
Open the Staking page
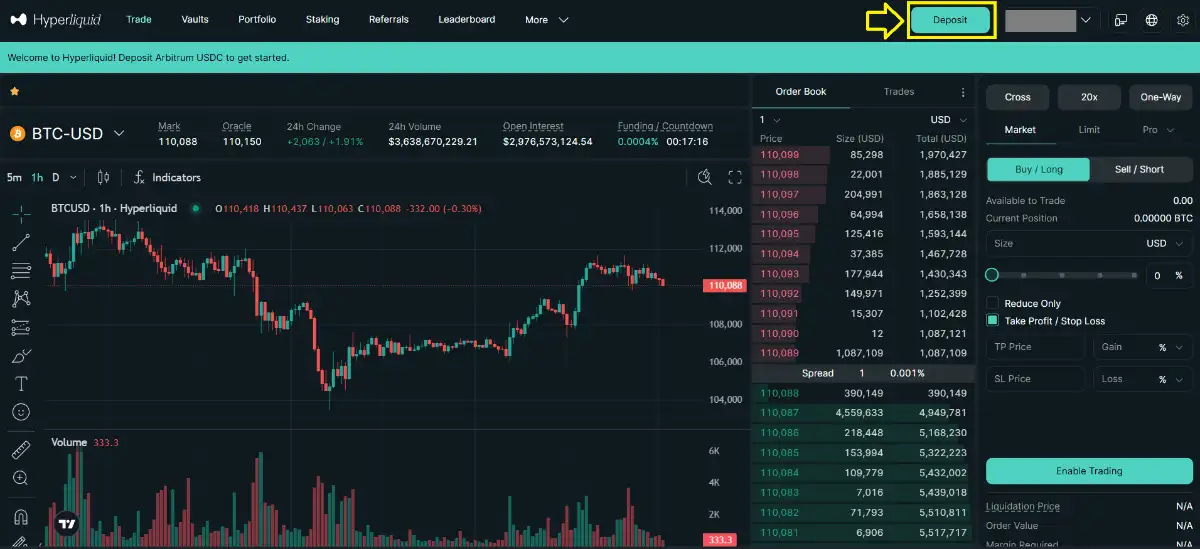322,19
